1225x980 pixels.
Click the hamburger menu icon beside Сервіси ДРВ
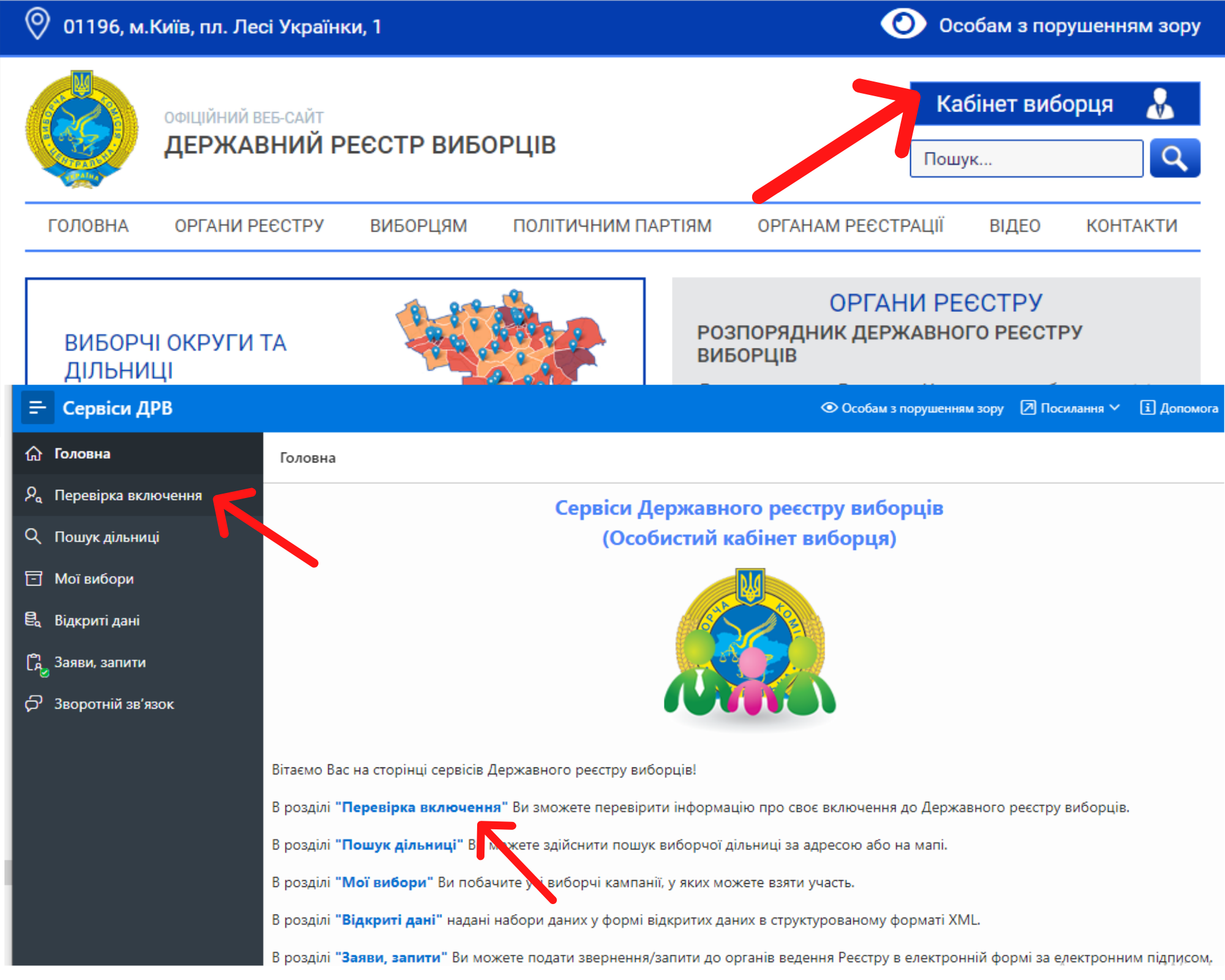coord(37,408)
